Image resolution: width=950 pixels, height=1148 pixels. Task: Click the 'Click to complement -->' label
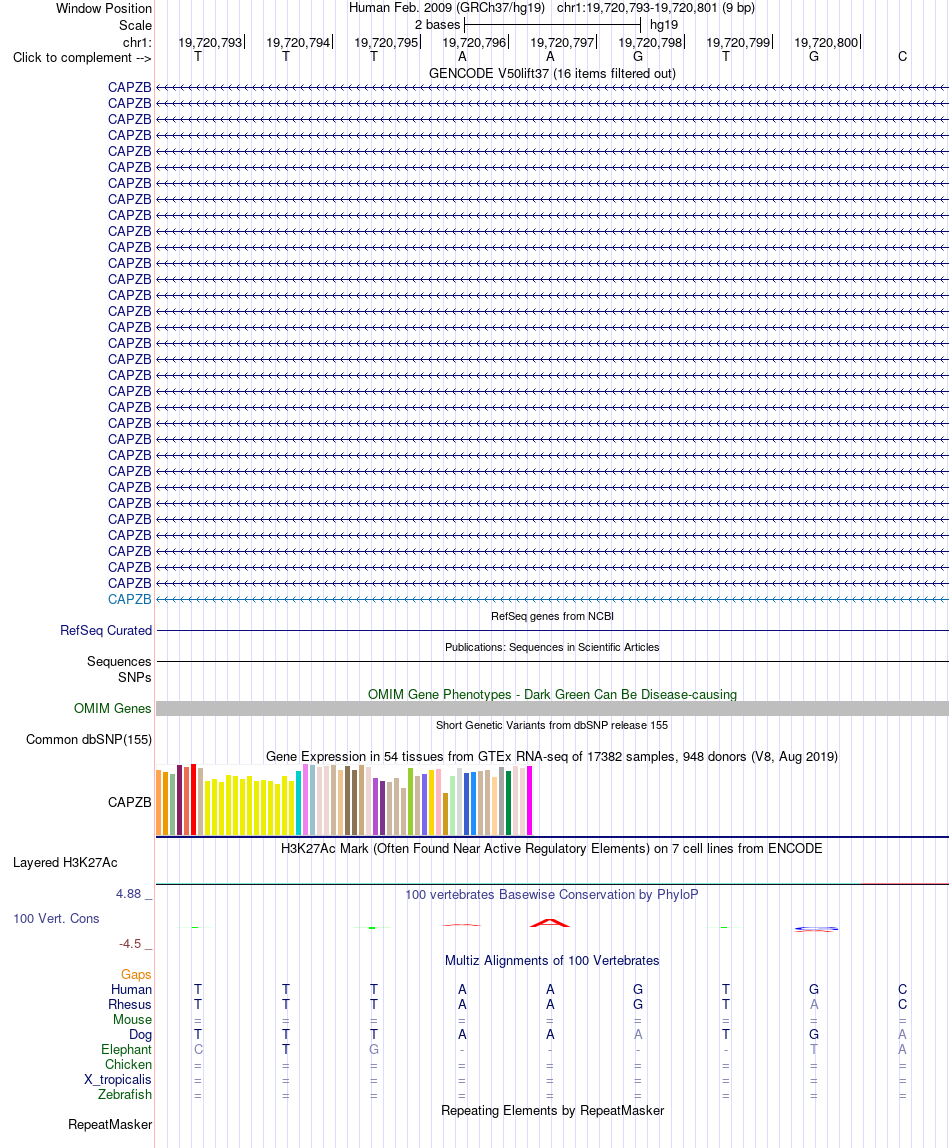click(82, 57)
